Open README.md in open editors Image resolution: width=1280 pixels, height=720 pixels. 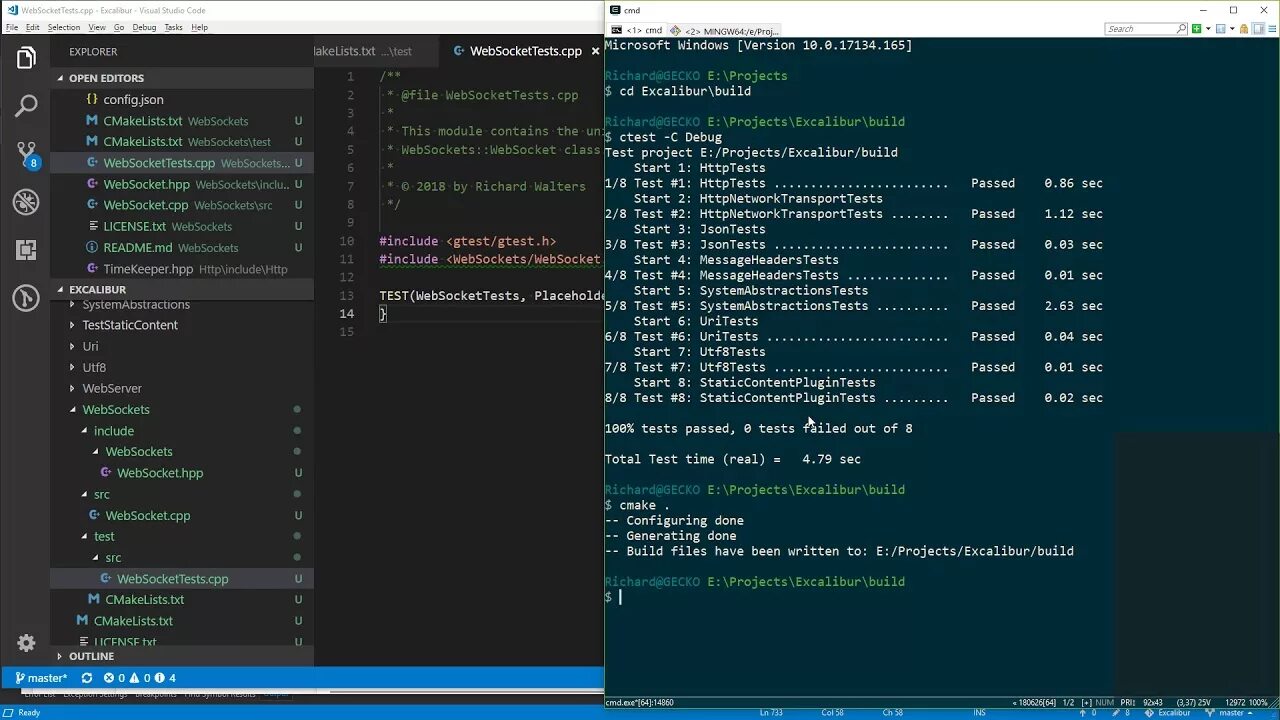coord(182,247)
